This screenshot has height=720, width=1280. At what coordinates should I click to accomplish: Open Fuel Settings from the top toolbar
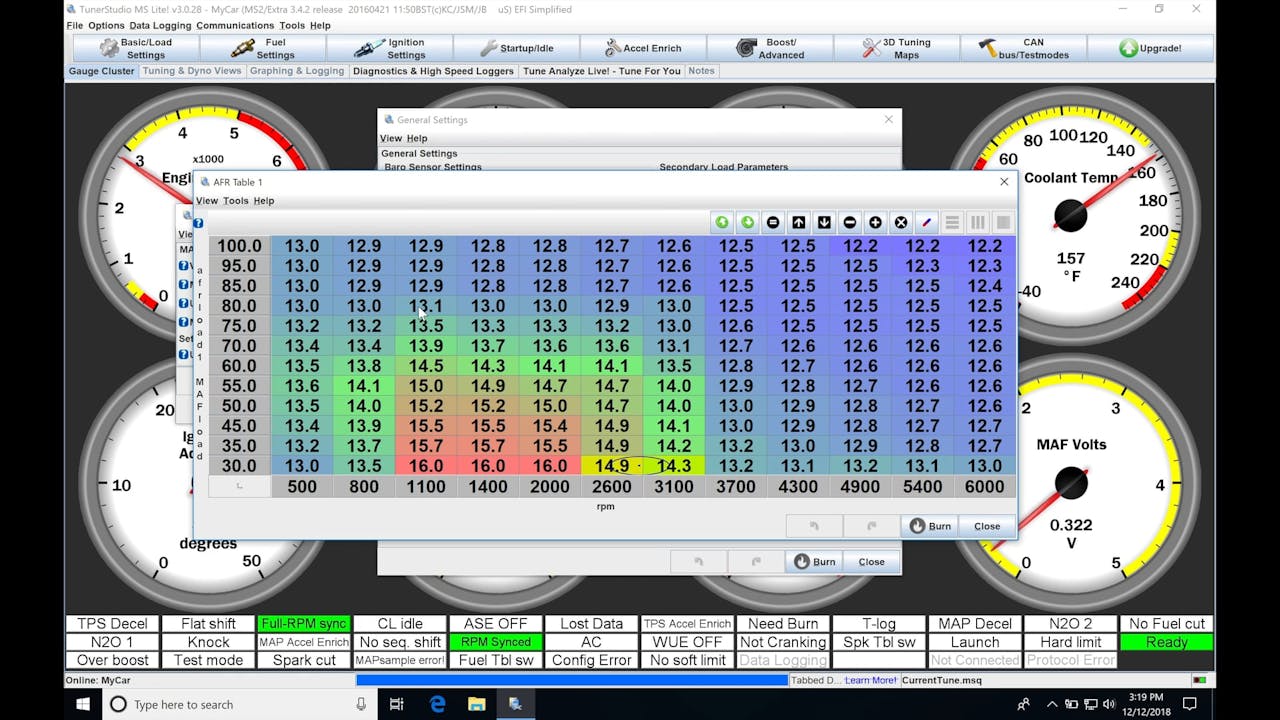[262, 47]
